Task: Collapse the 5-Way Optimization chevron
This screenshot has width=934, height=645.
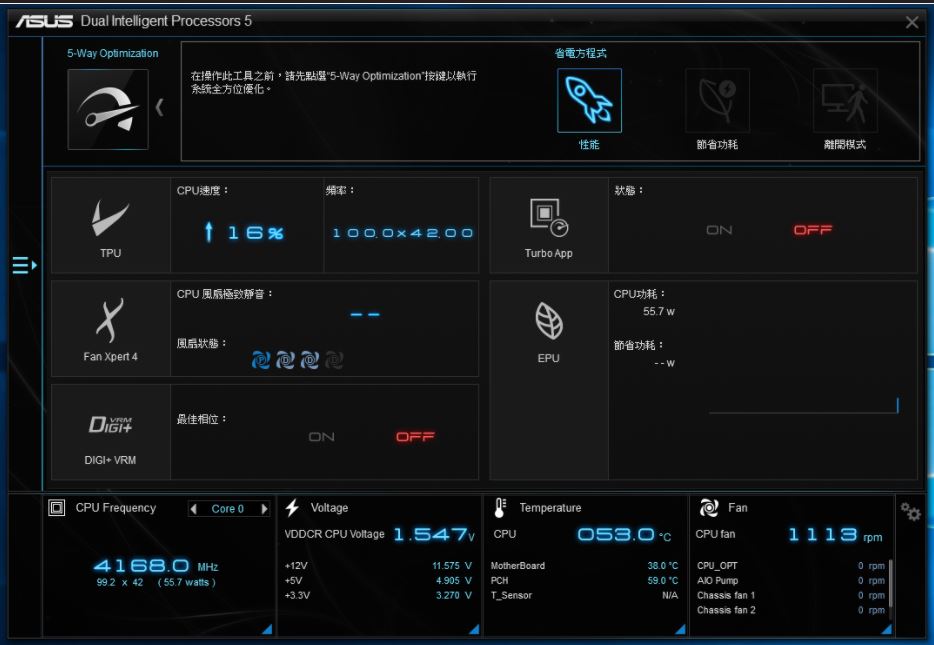Action: pyautogui.click(x=159, y=107)
